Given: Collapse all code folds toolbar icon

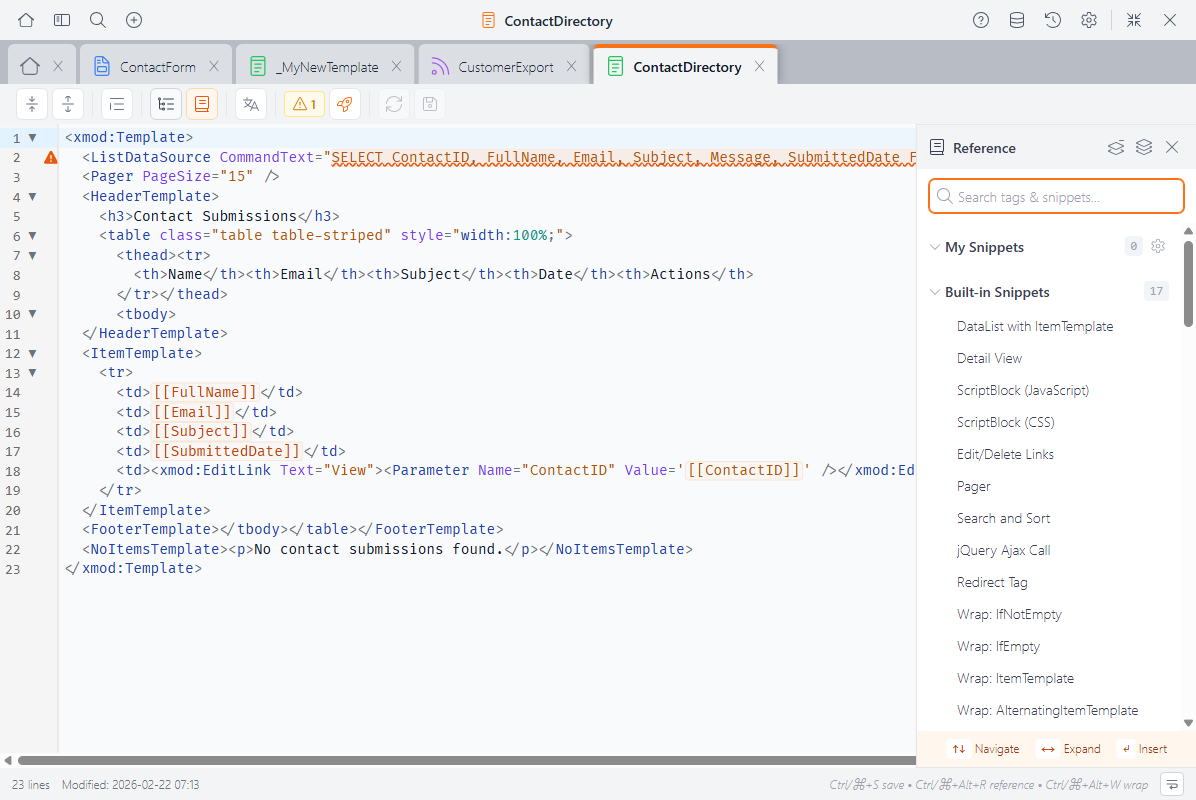Looking at the screenshot, I should coord(32,104).
